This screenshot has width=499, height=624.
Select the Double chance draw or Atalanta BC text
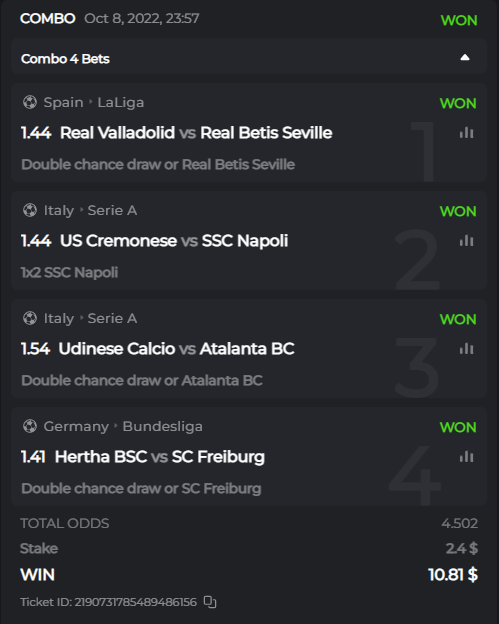tap(142, 380)
